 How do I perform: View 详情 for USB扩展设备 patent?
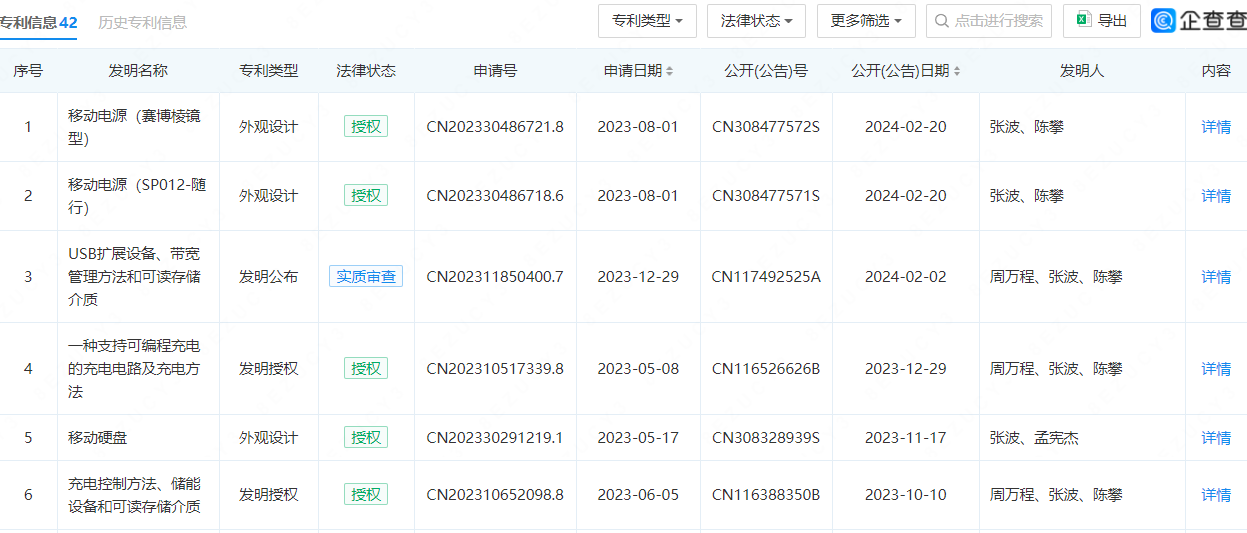point(1216,277)
